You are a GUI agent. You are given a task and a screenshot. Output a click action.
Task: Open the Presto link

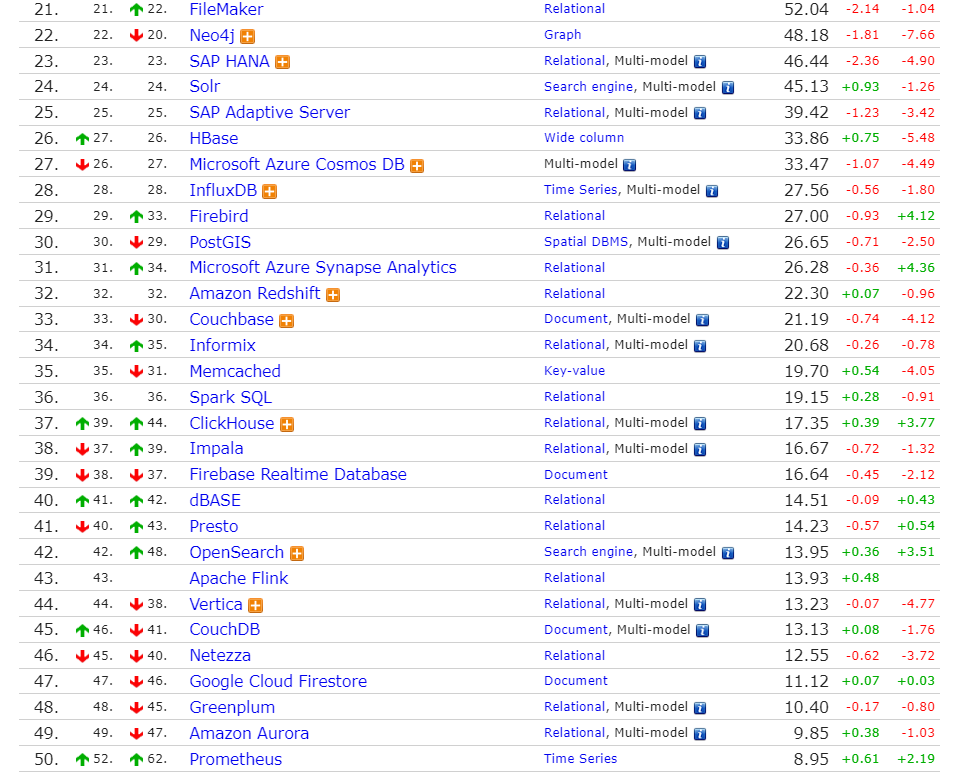pos(214,526)
